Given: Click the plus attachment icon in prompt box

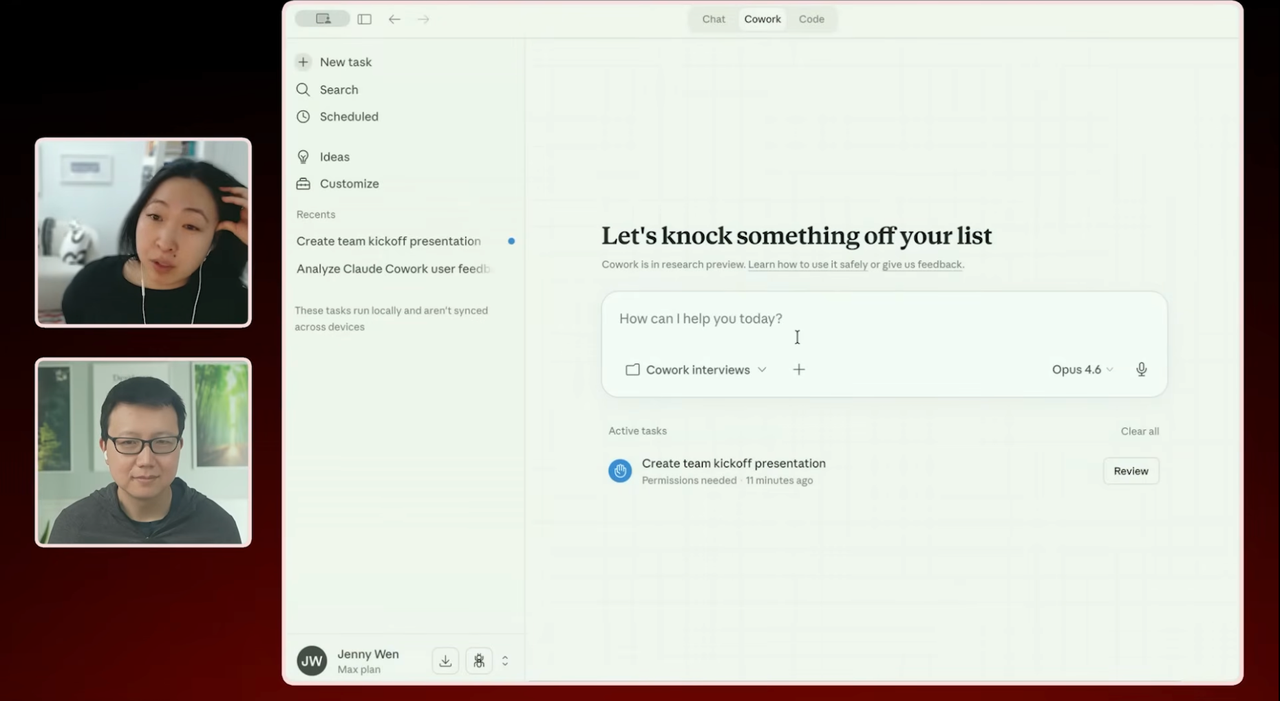Looking at the screenshot, I should point(799,370).
